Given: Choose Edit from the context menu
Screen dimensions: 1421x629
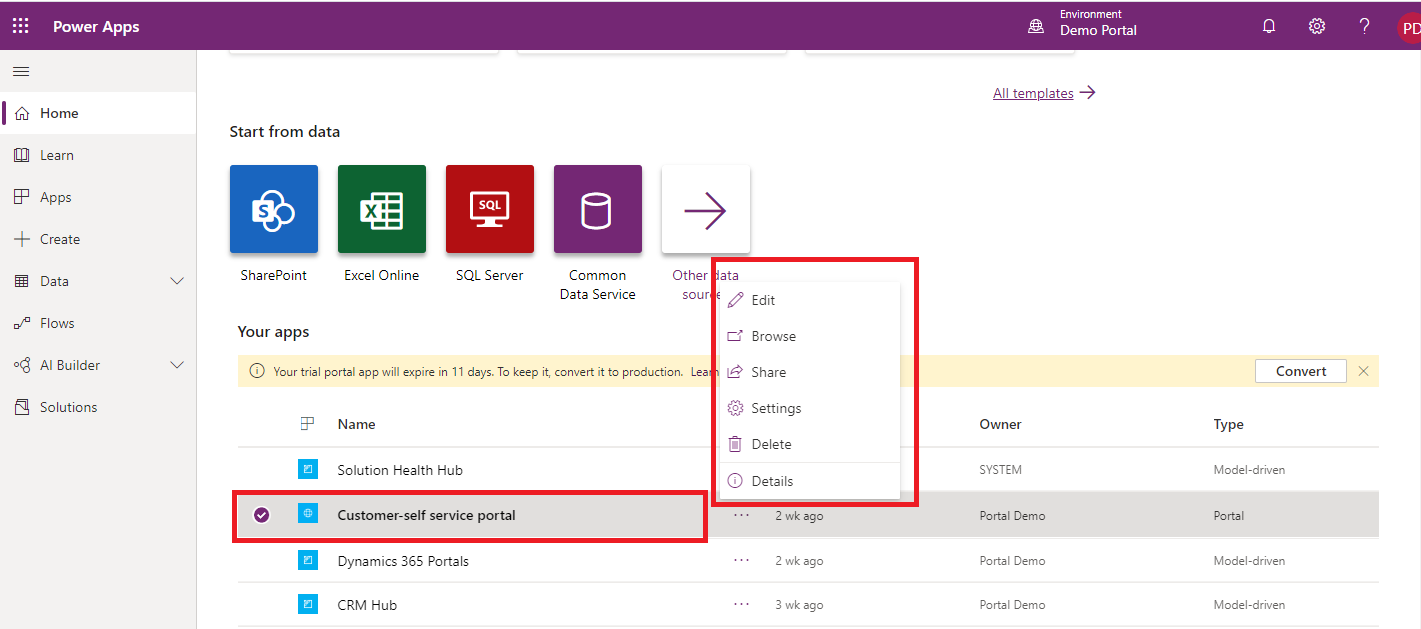Looking at the screenshot, I should (x=763, y=300).
